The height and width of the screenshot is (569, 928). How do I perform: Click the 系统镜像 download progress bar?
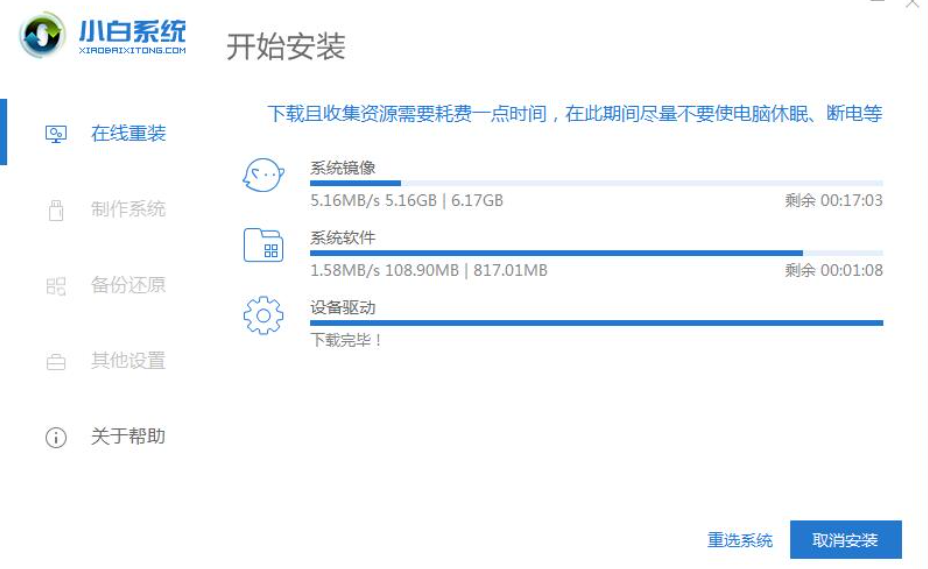point(597,183)
